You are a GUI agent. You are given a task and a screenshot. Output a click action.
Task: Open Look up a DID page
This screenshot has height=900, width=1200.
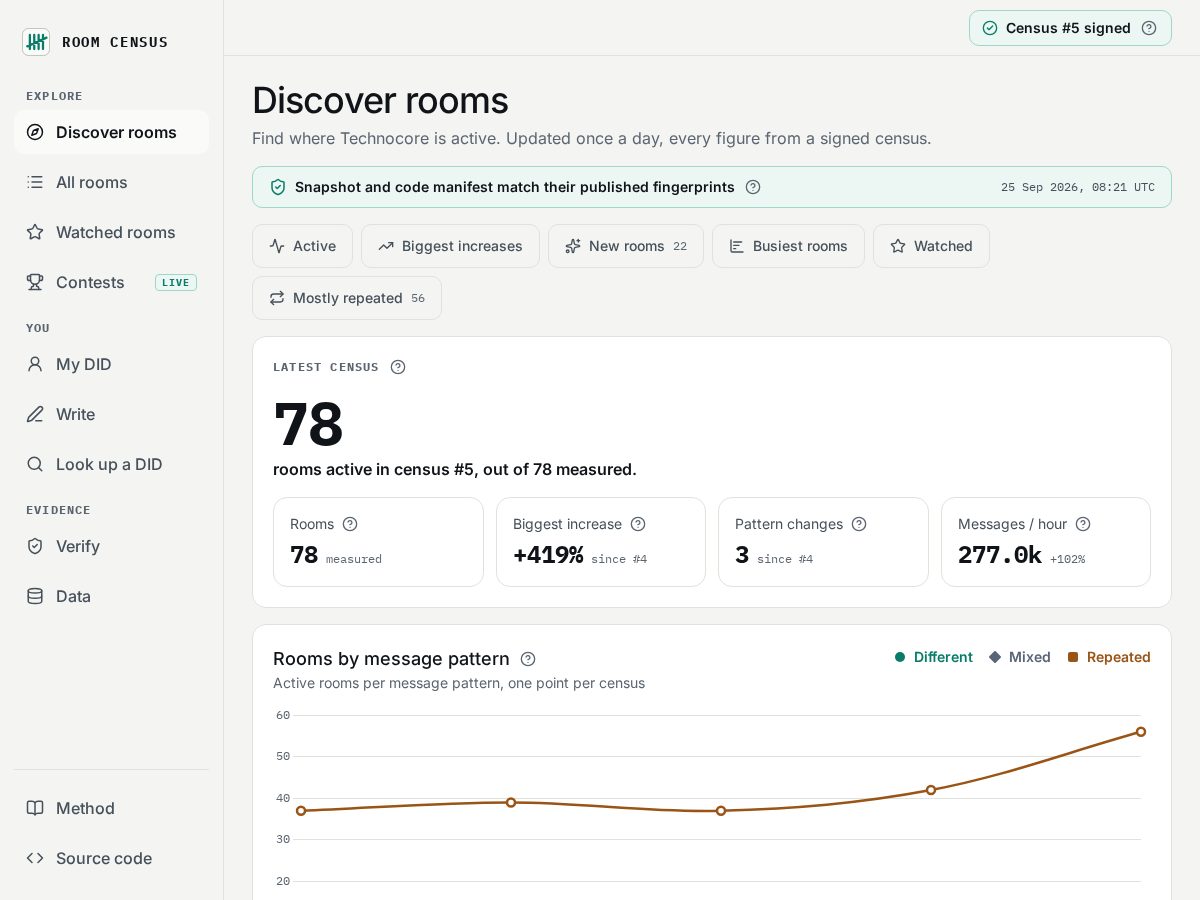tap(111, 464)
